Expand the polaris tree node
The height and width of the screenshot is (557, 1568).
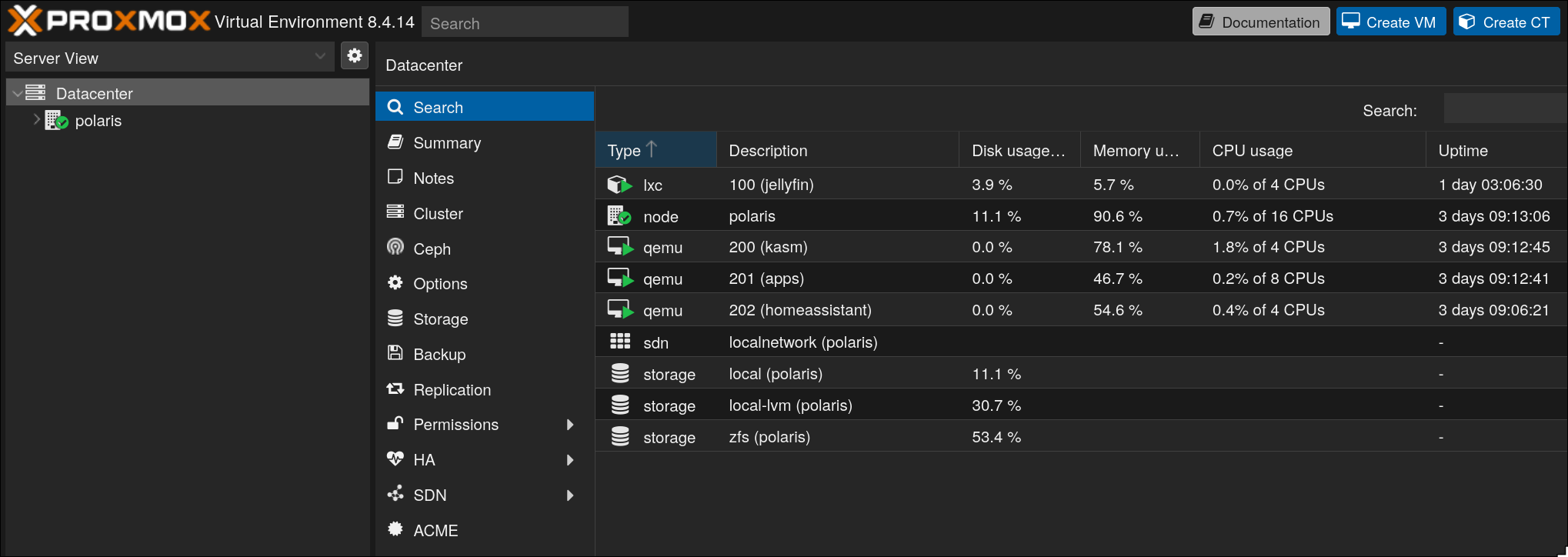pos(36,119)
